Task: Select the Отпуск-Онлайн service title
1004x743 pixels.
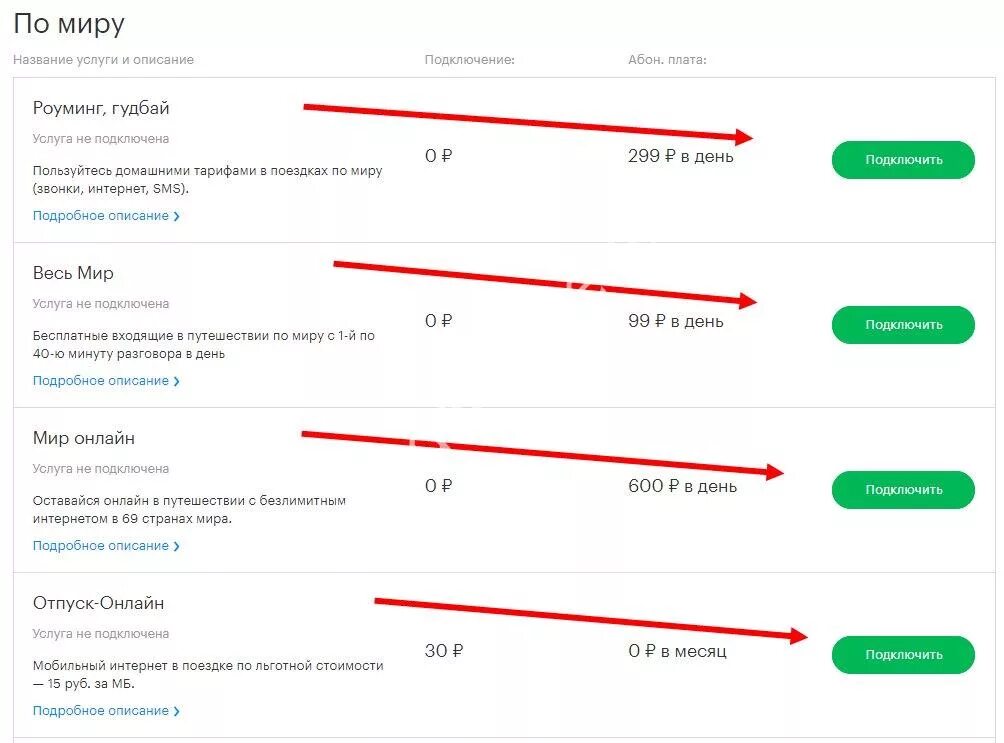Action: (x=99, y=603)
